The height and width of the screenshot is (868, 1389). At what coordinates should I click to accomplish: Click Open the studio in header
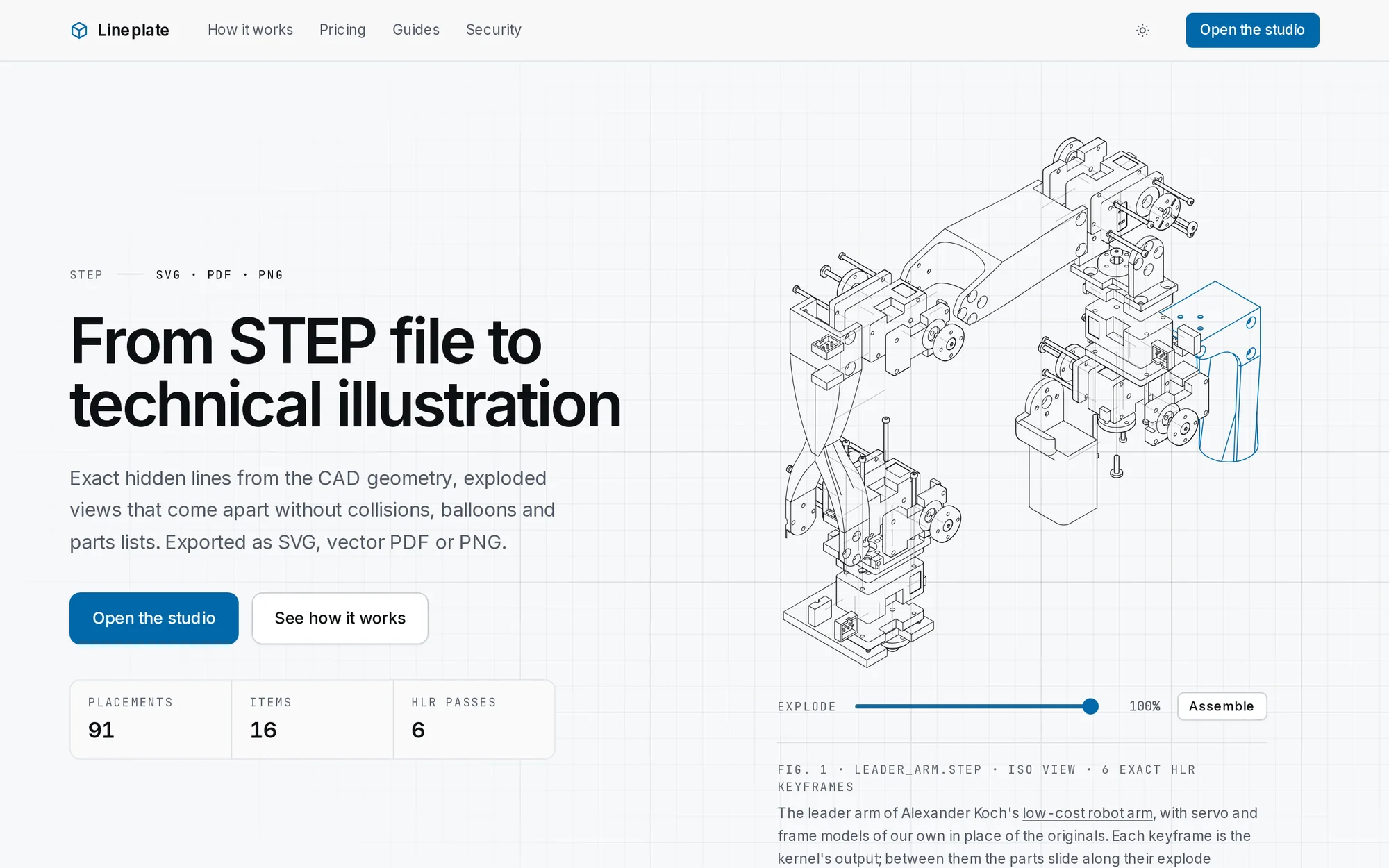[1252, 30]
